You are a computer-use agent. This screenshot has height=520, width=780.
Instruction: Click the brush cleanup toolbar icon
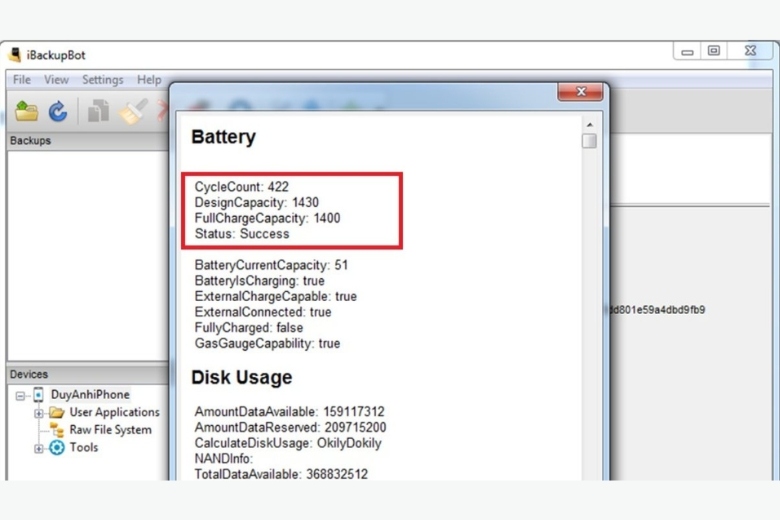131,112
